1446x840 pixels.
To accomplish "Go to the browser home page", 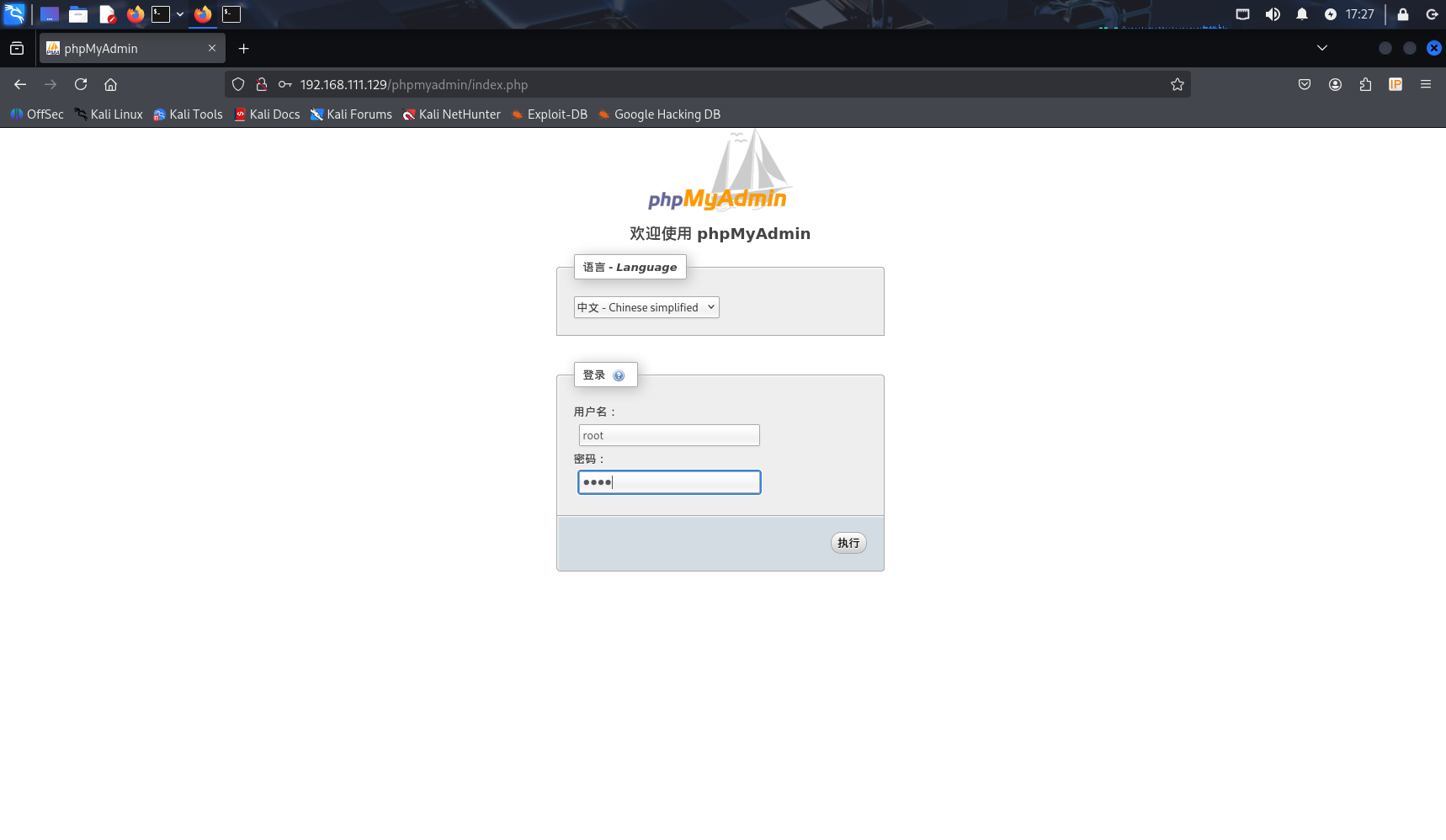I will [x=110, y=84].
